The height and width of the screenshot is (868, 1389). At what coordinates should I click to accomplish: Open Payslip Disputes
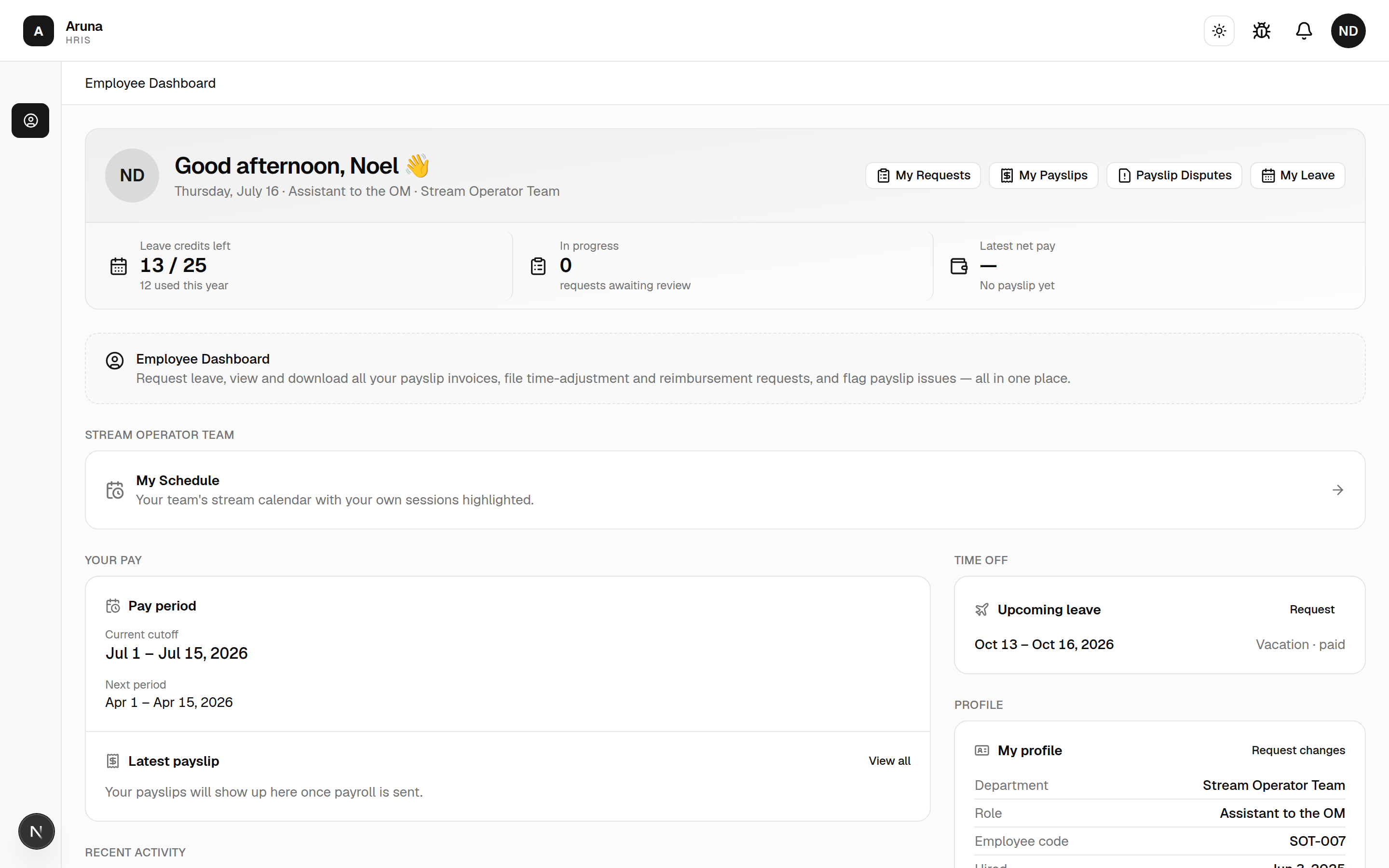(1174, 176)
